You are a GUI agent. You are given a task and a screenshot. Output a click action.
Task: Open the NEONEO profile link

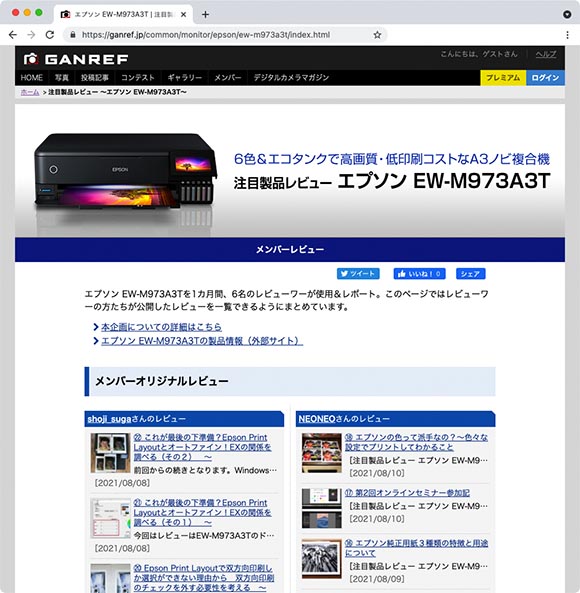coord(317,419)
